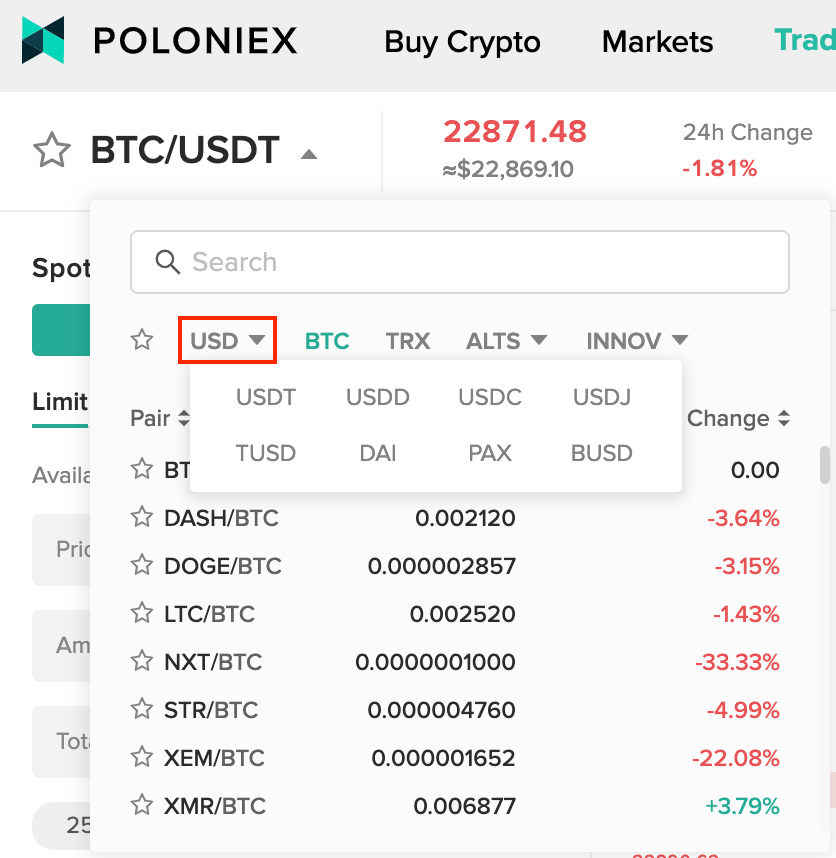836x858 pixels.
Task: Favorite the BTC/USDT pair with the star
Action: tap(52, 149)
